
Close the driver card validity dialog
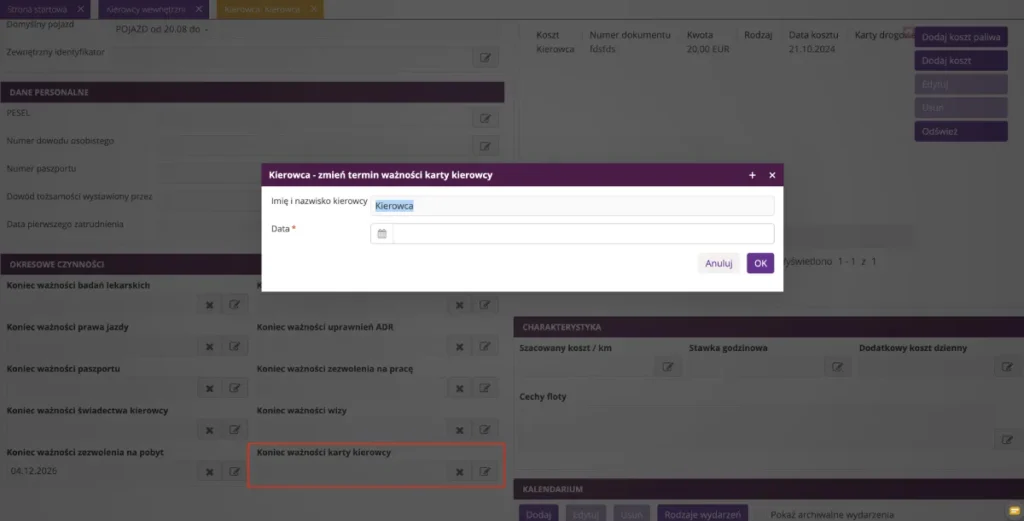coord(772,175)
